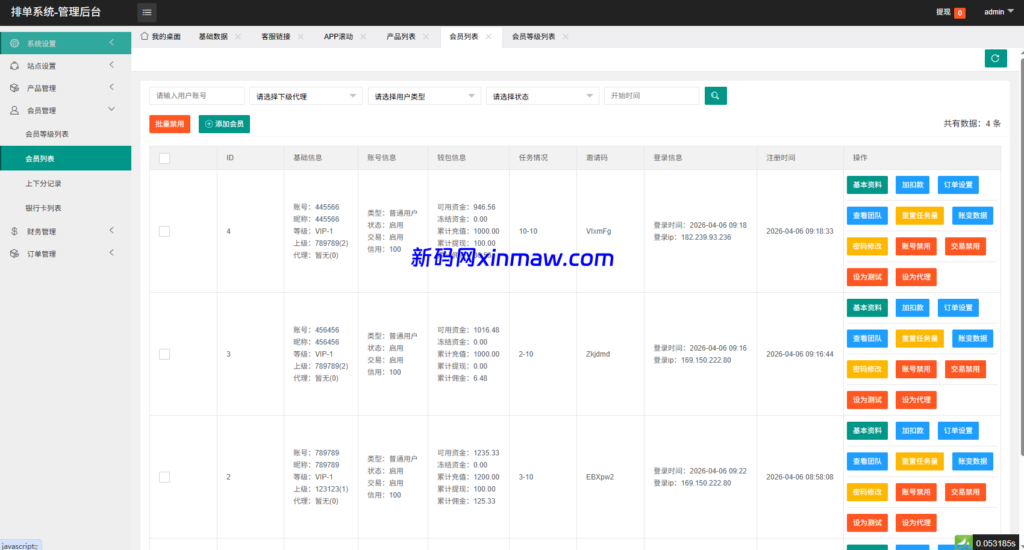1024x550 pixels.
Task: Expand the 站点设置 sidebar menu
Action: pos(65,65)
